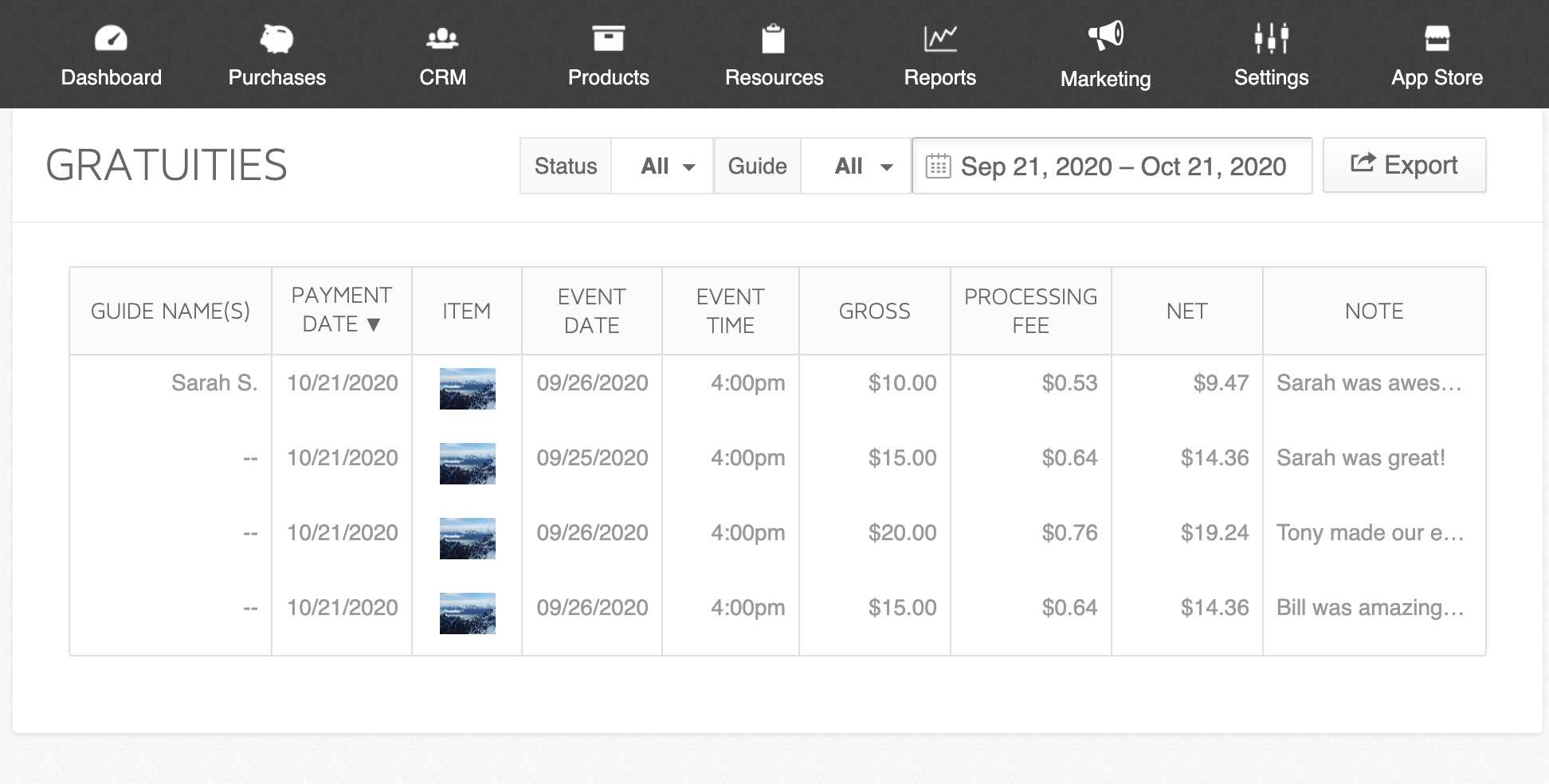Screen dimensions: 1549x784
Task: Go to Products menu label
Action: pyautogui.click(x=608, y=77)
